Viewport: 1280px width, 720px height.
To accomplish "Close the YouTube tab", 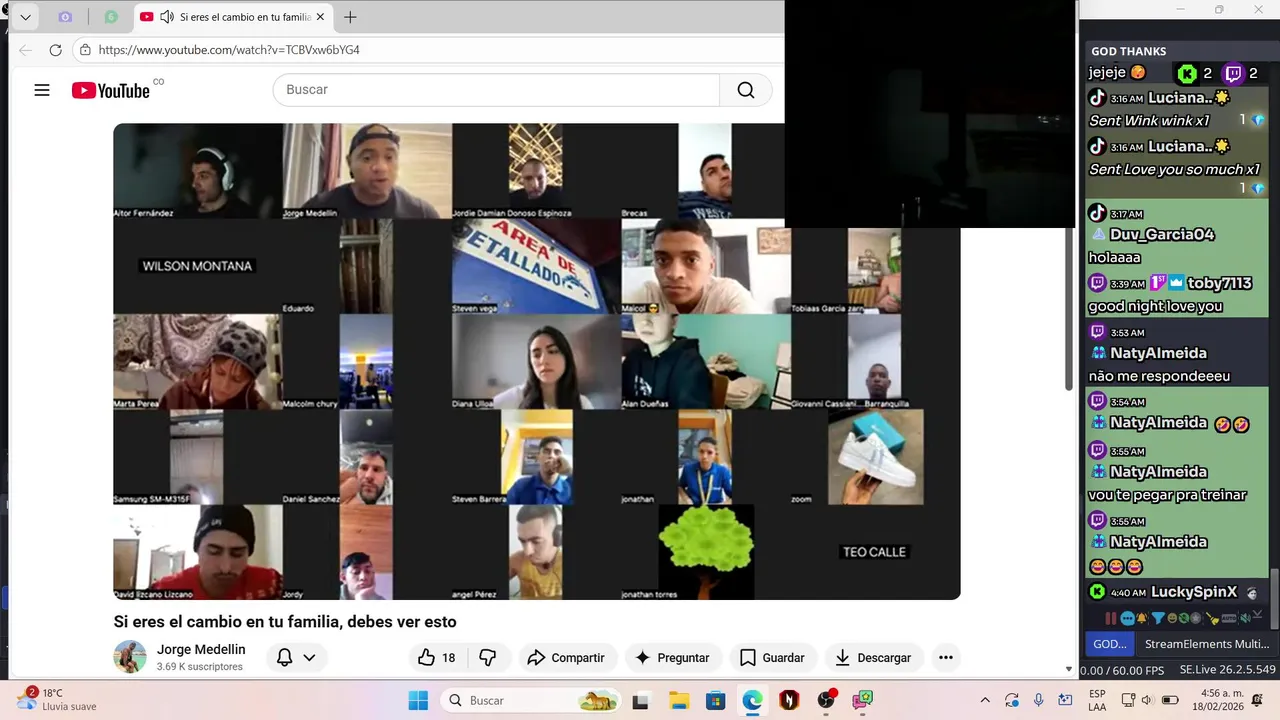I will (x=320, y=17).
